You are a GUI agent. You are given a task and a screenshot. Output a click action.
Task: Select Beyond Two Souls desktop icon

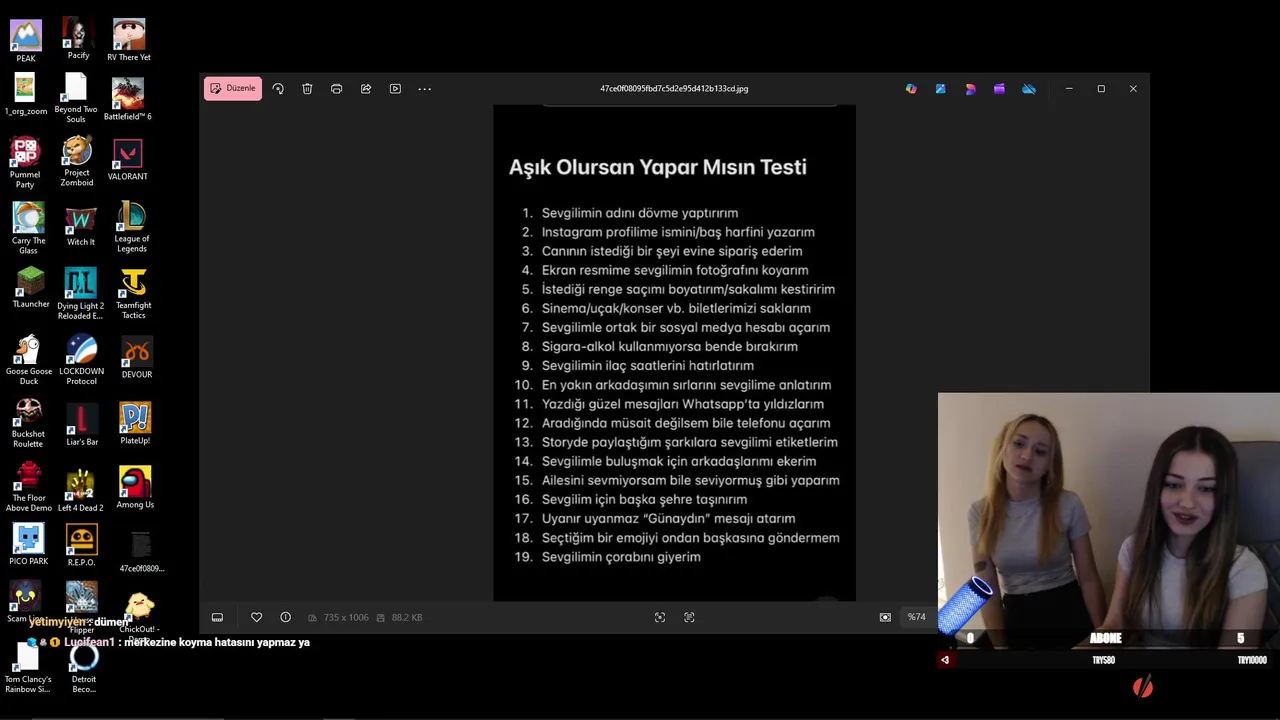click(x=76, y=98)
